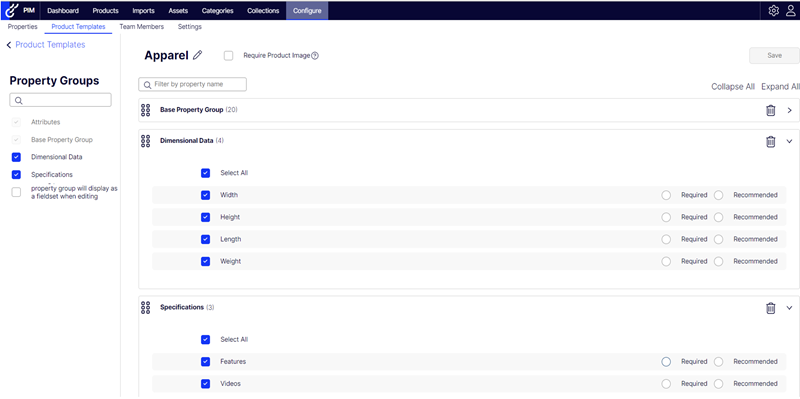This screenshot has height=399, width=800.
Task: Uncheck Dimensional Data in Property Groups sidebar
Action: pyautogui.click(x=16, y=157)
